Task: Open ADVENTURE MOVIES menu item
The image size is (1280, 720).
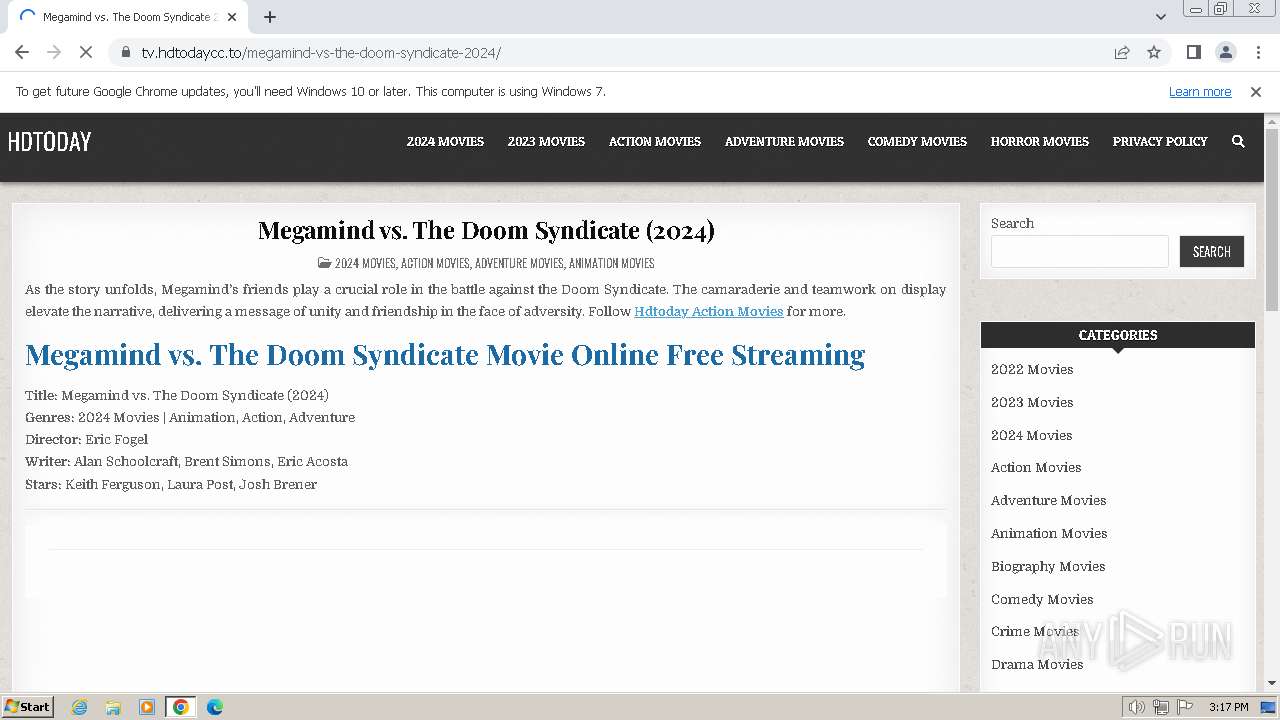Action: coord(784,142)
